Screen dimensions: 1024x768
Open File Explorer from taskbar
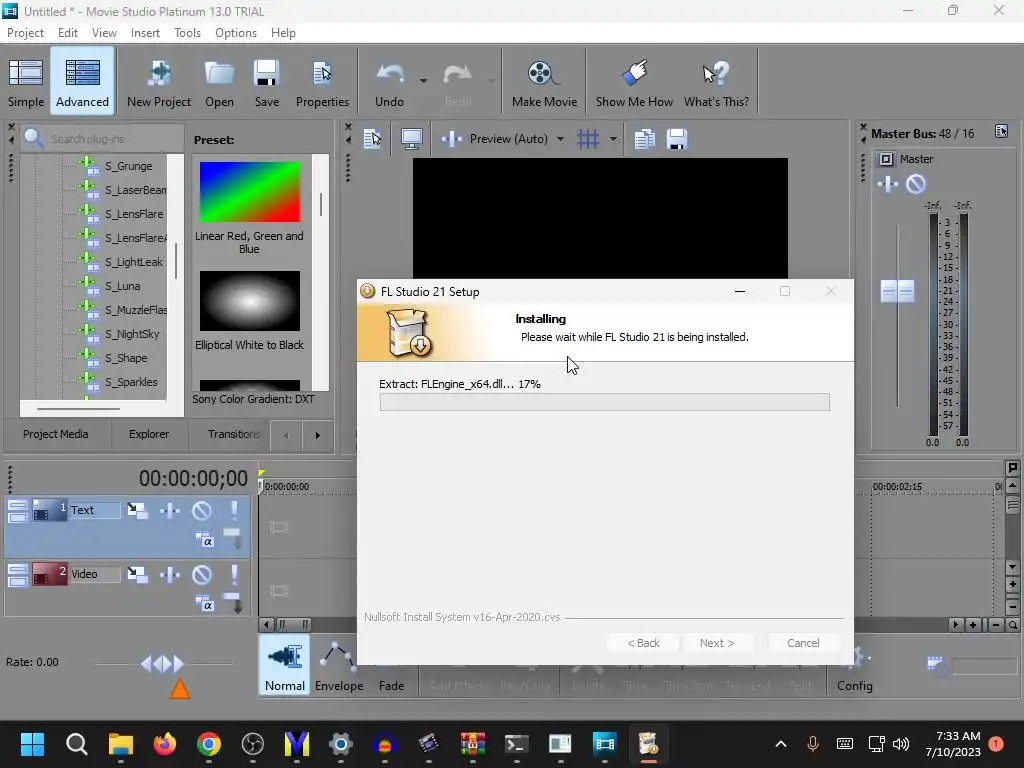[121, 744]
